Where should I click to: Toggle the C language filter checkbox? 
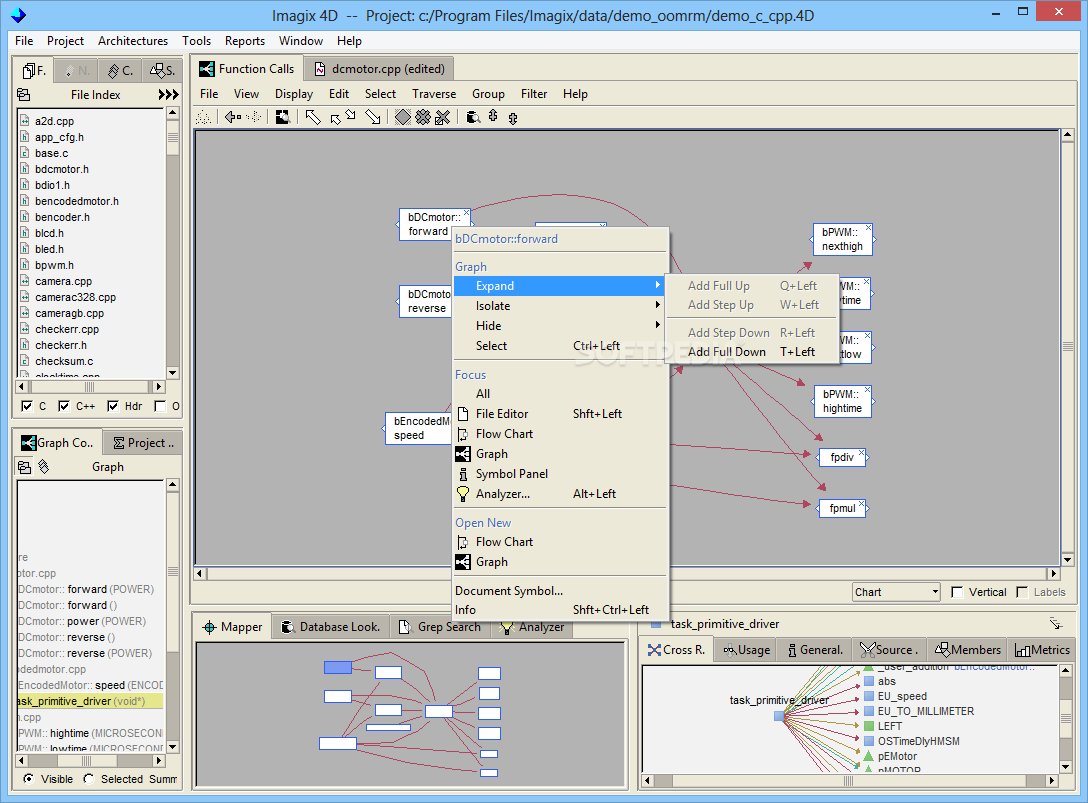pos(27,406)
